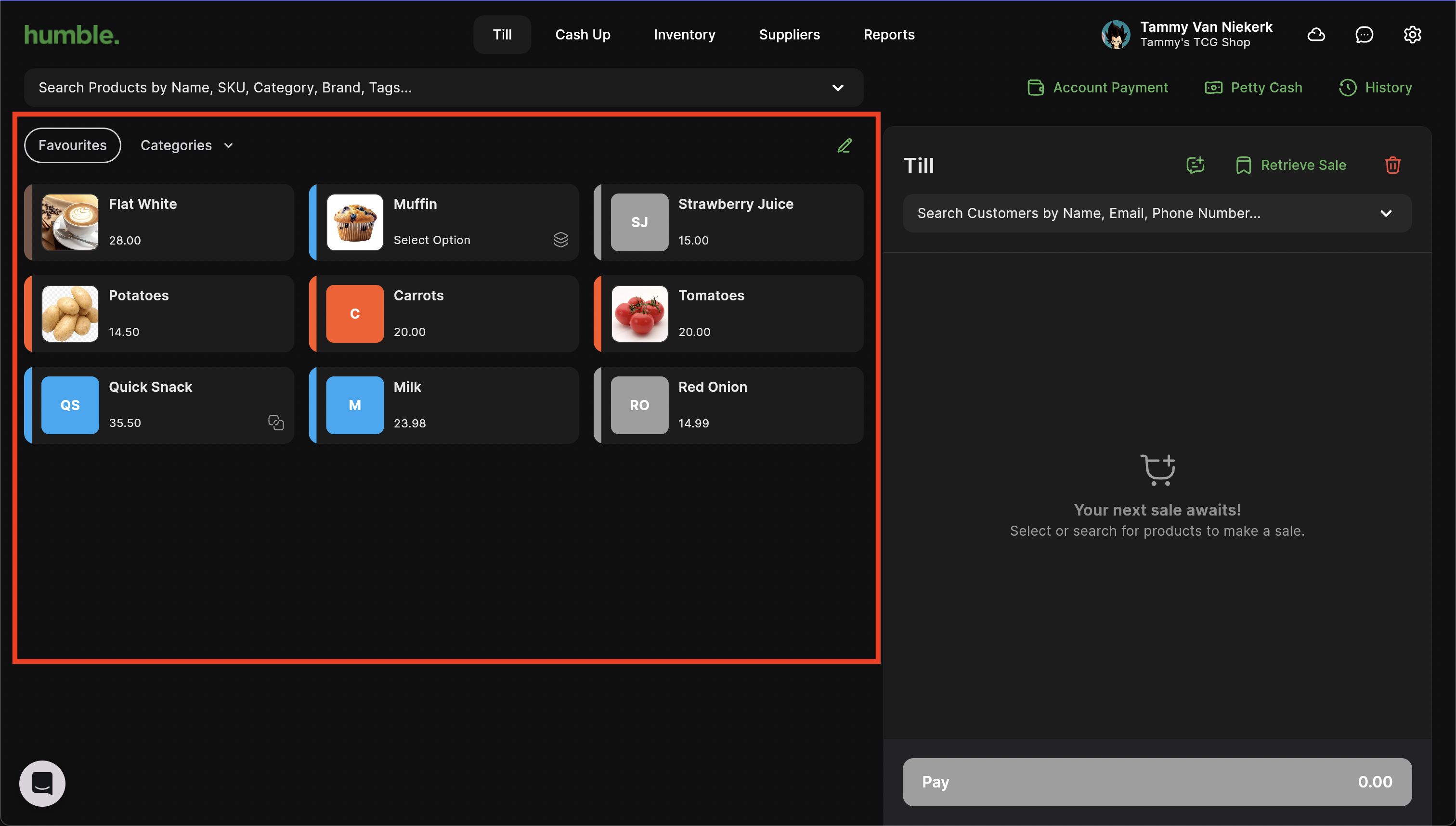This screenshot has width=1456, height=826.
Task: Open the support chat widget icon
Action: 42,783
